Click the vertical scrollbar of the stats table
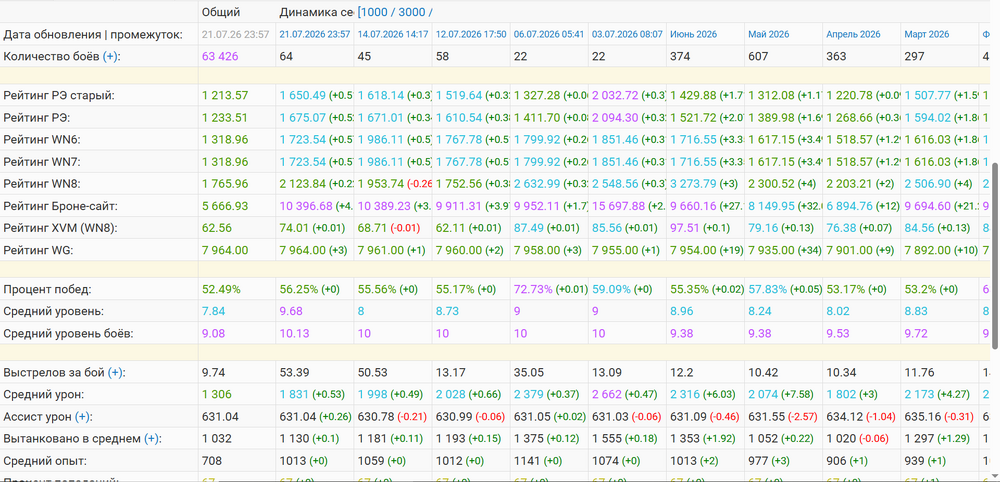This screenshot has width=1000, height=482. click(995, 255)
